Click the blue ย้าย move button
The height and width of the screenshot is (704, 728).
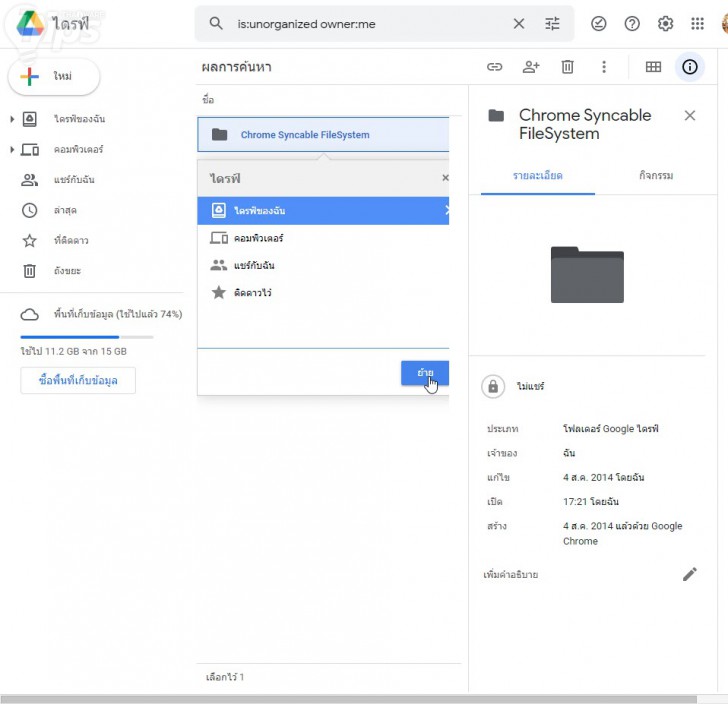point(425,373)
